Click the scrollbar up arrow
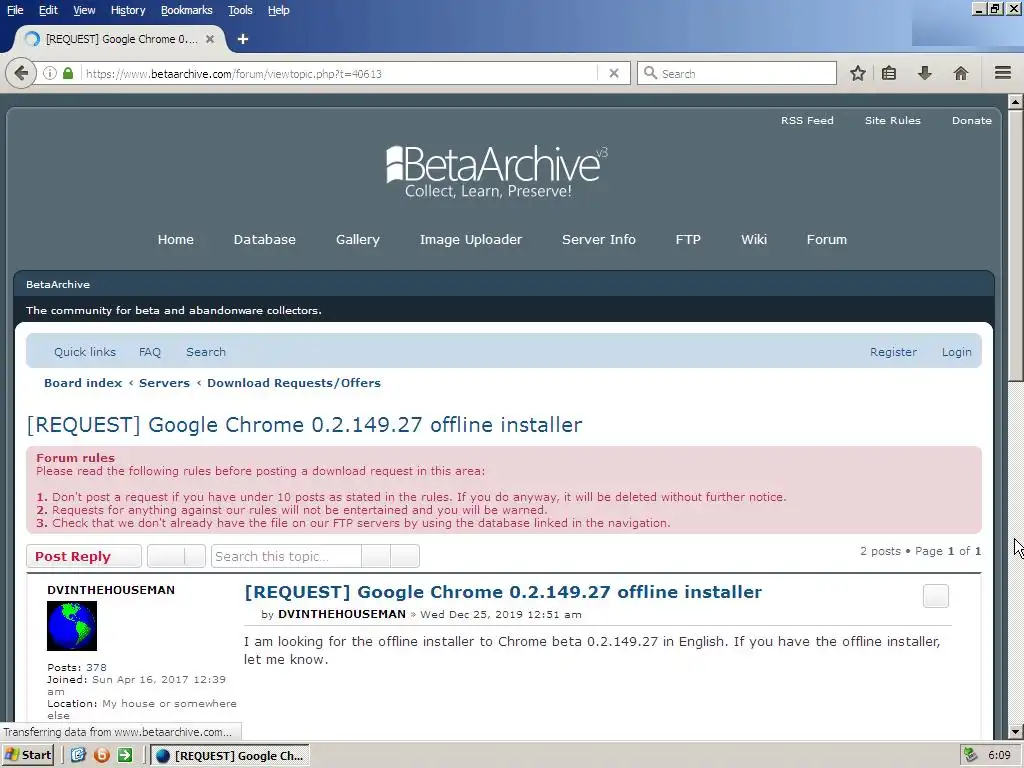1024x768 pixels. click(x=1016, y=101)
